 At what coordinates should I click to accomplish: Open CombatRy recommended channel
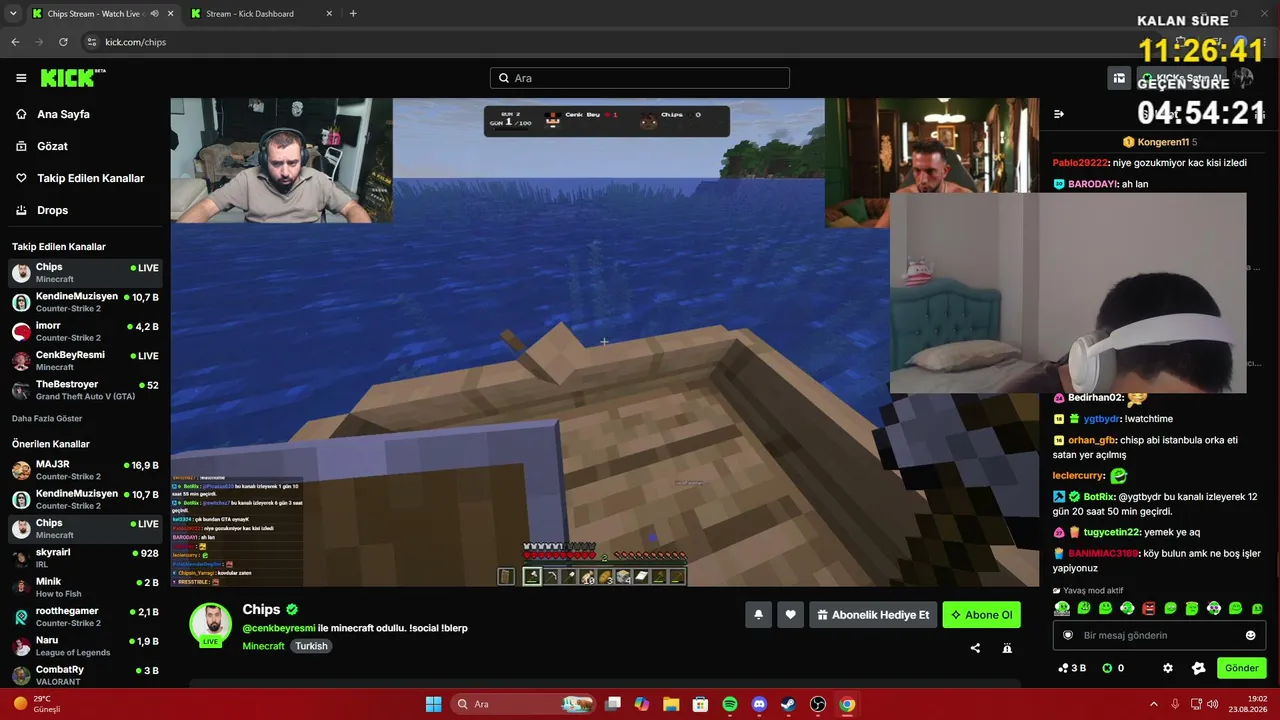click(85, 675)
